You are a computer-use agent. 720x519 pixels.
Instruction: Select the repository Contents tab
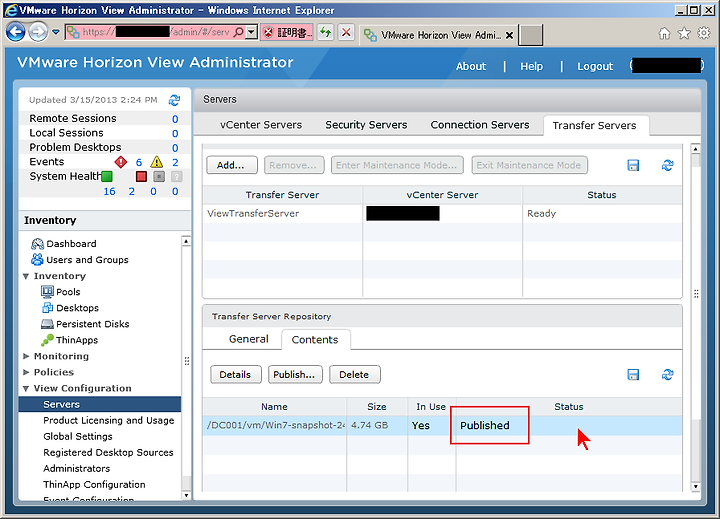(x=315, y=340)
